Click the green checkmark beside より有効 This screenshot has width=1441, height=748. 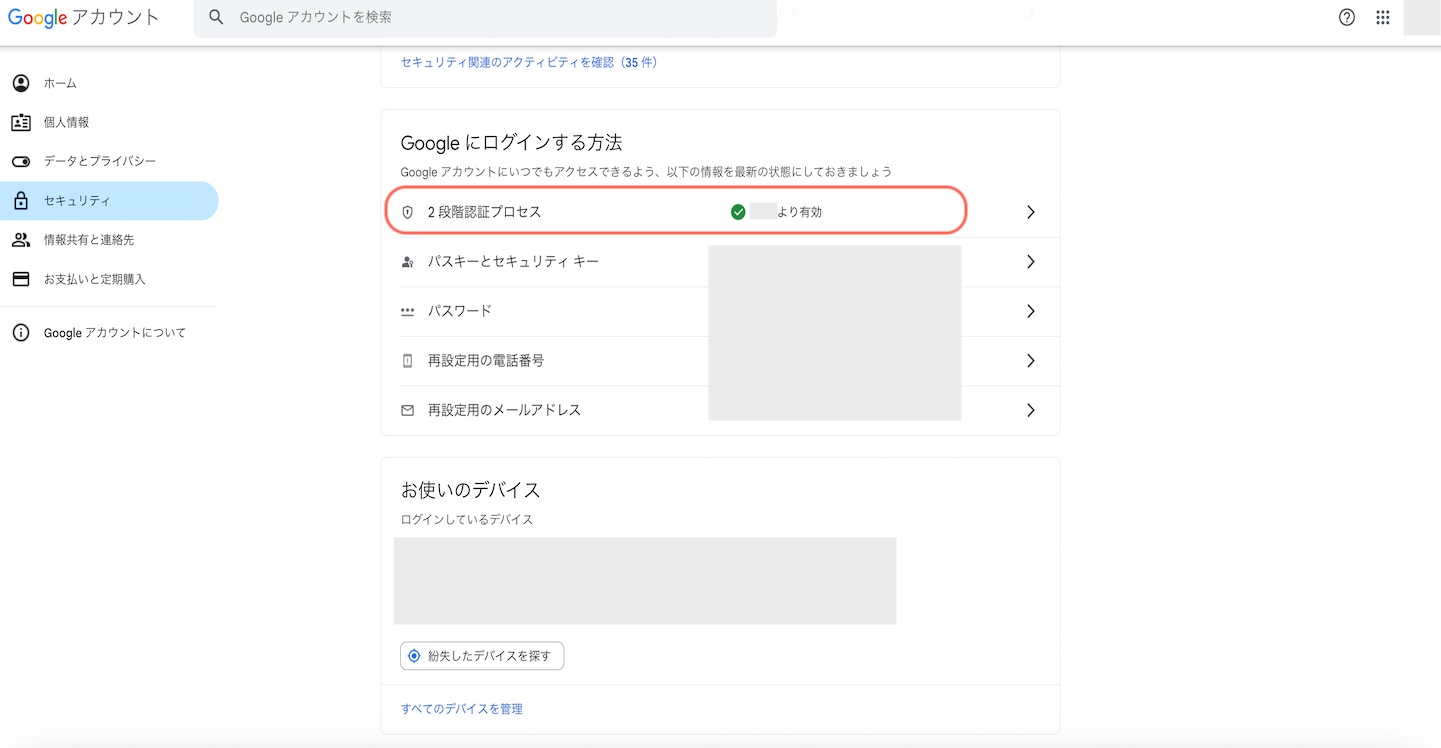point(738,212)
